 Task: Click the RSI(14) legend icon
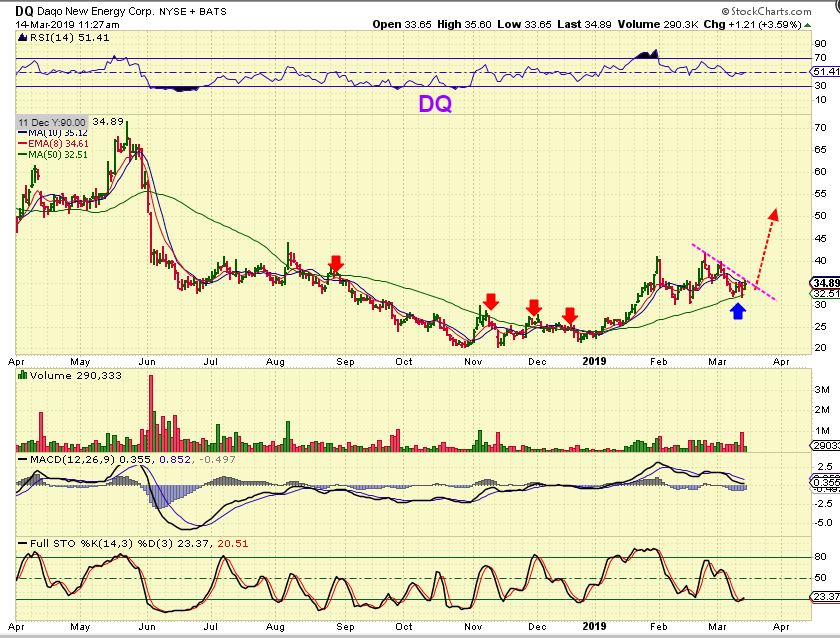tap(22, 37)
